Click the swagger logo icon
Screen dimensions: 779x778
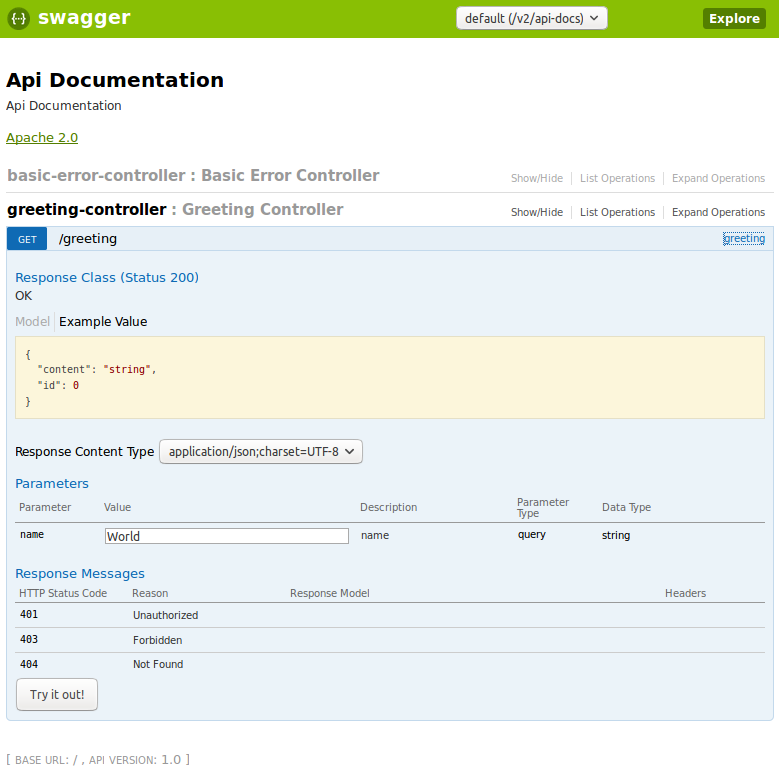[x=18, y=18]
